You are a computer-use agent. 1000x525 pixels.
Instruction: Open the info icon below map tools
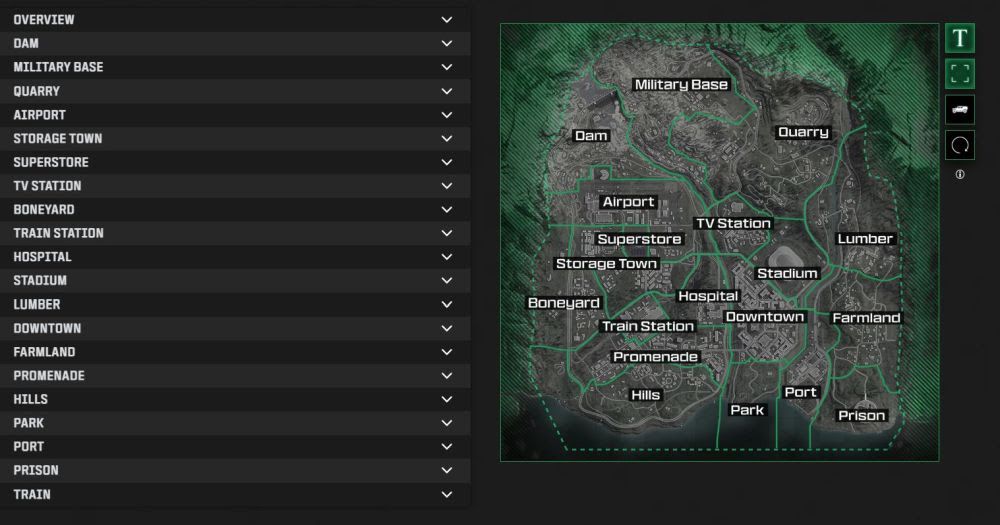[960, 174]
